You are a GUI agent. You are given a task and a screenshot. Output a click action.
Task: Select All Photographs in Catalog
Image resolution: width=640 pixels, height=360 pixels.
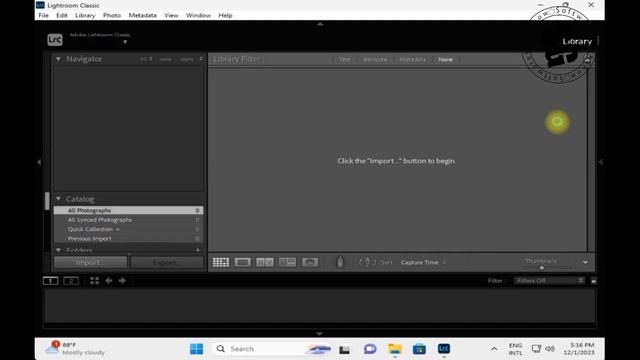pos(128,210)
